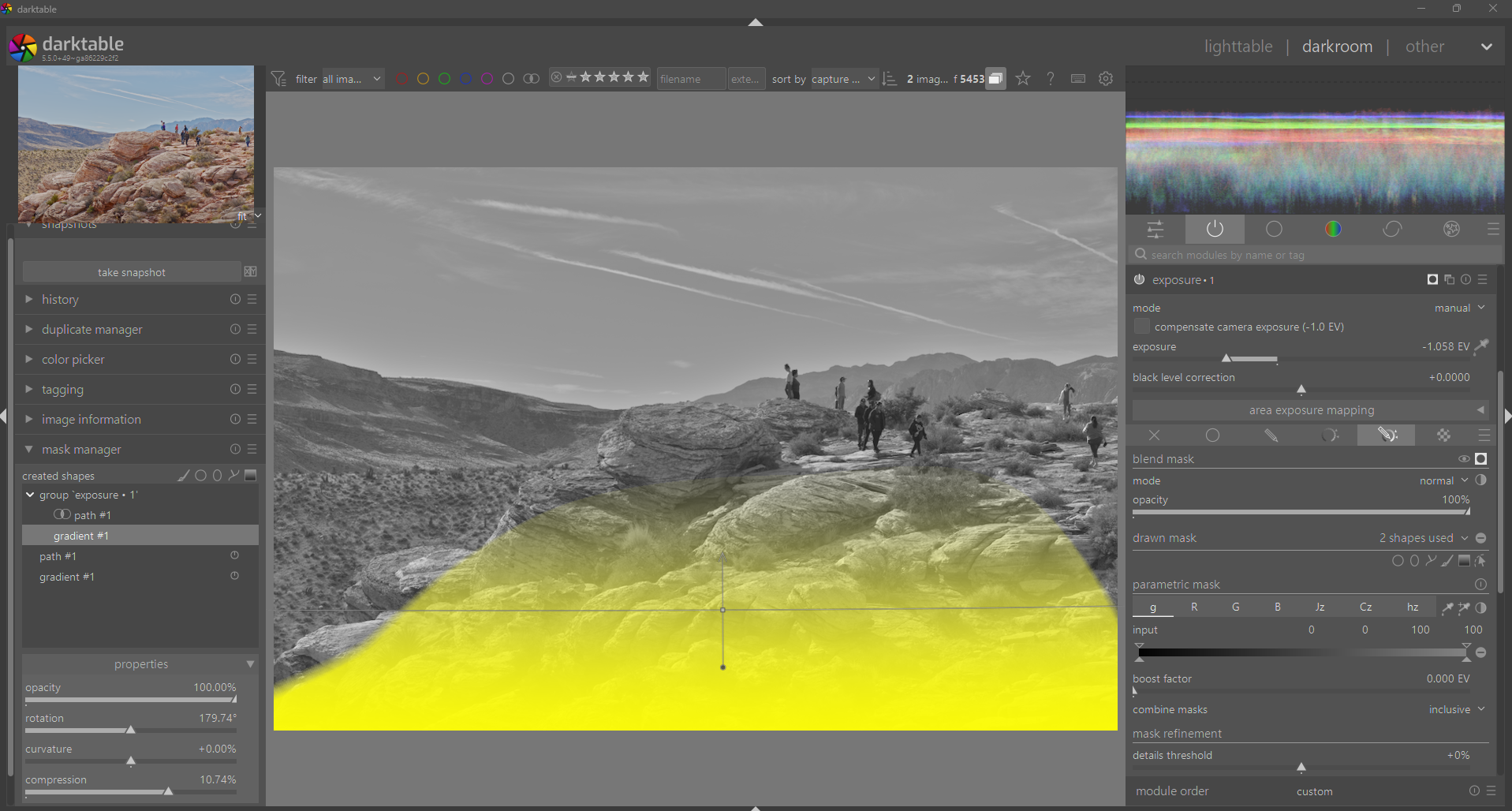Open the global preferences gear icon

pos(1106,79)
